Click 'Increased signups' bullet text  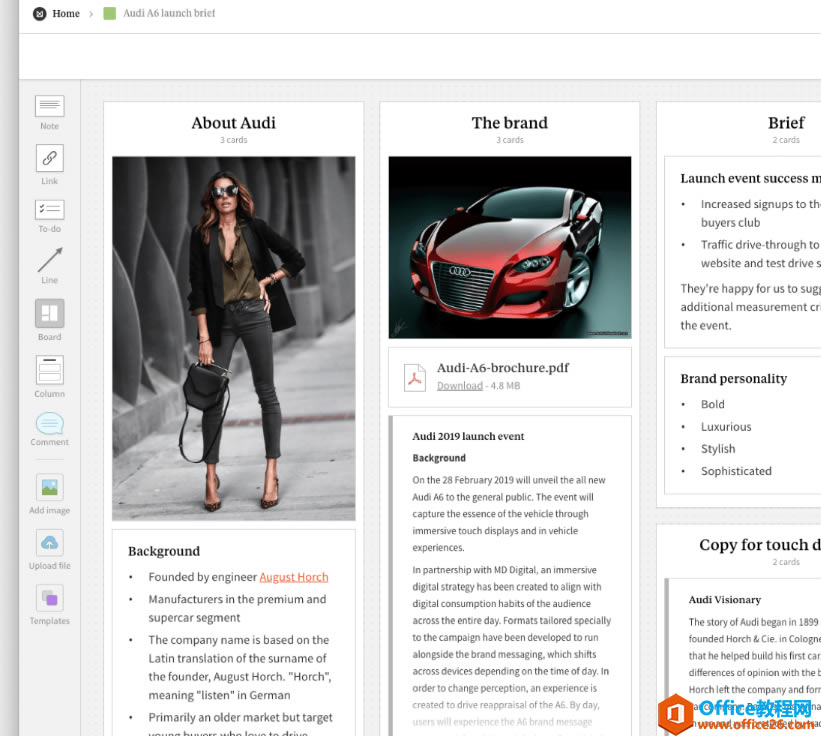(761, 213)
